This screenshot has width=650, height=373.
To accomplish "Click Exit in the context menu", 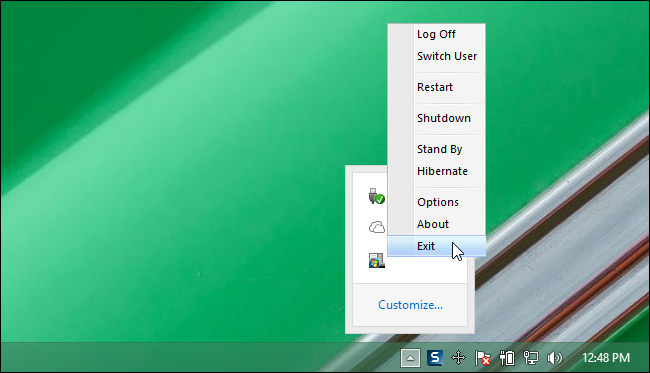I will click(x=436, y=246).
